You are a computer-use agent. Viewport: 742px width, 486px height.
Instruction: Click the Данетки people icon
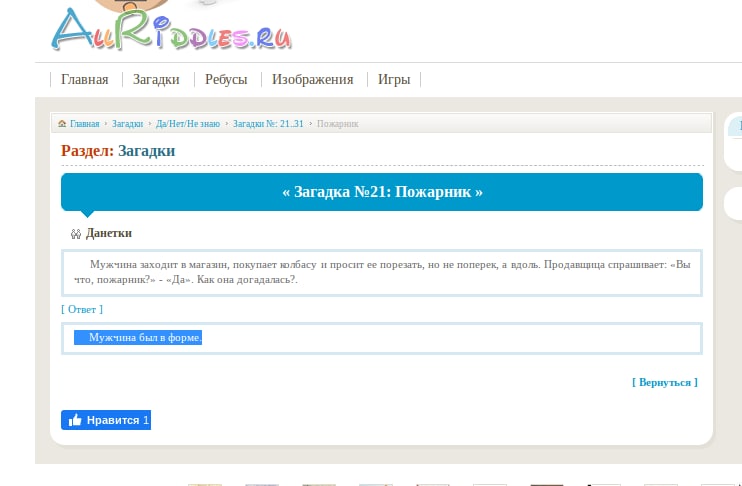click(76, 234)
